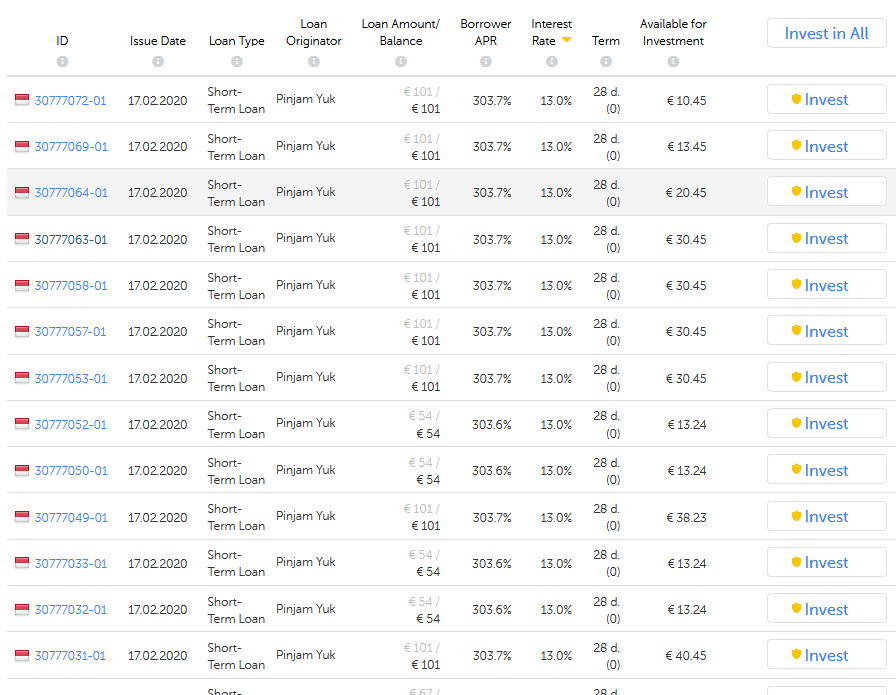Viewport: 896px width, 695px height.
Task: Sort the table by Borrower APR header
Action: [486, 32]
